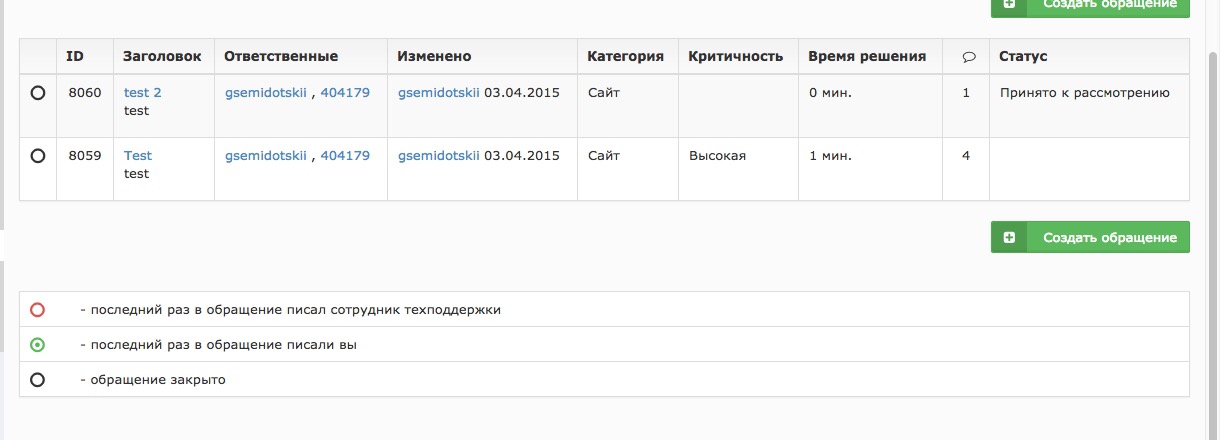
Task: Click the black circle closed-ticket legend icon
Action: [x=38, y=380]
